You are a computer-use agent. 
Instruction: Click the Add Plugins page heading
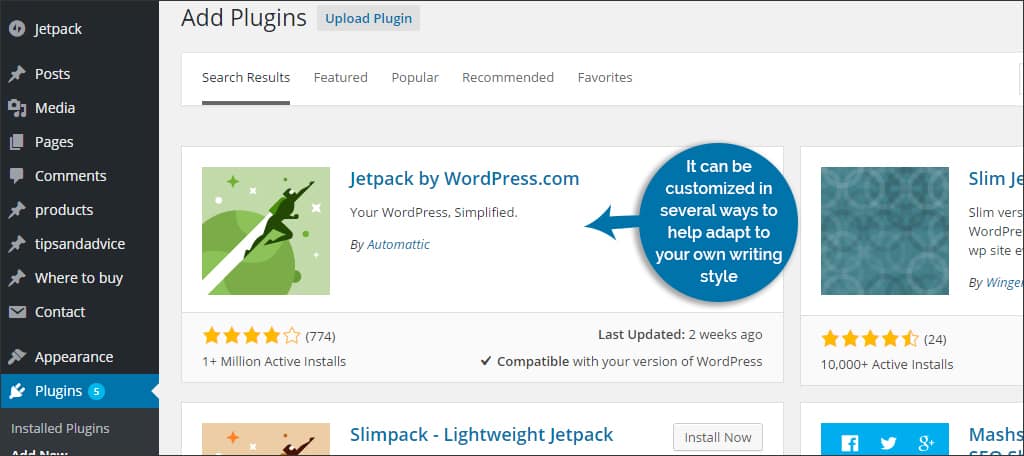[244, 18]
